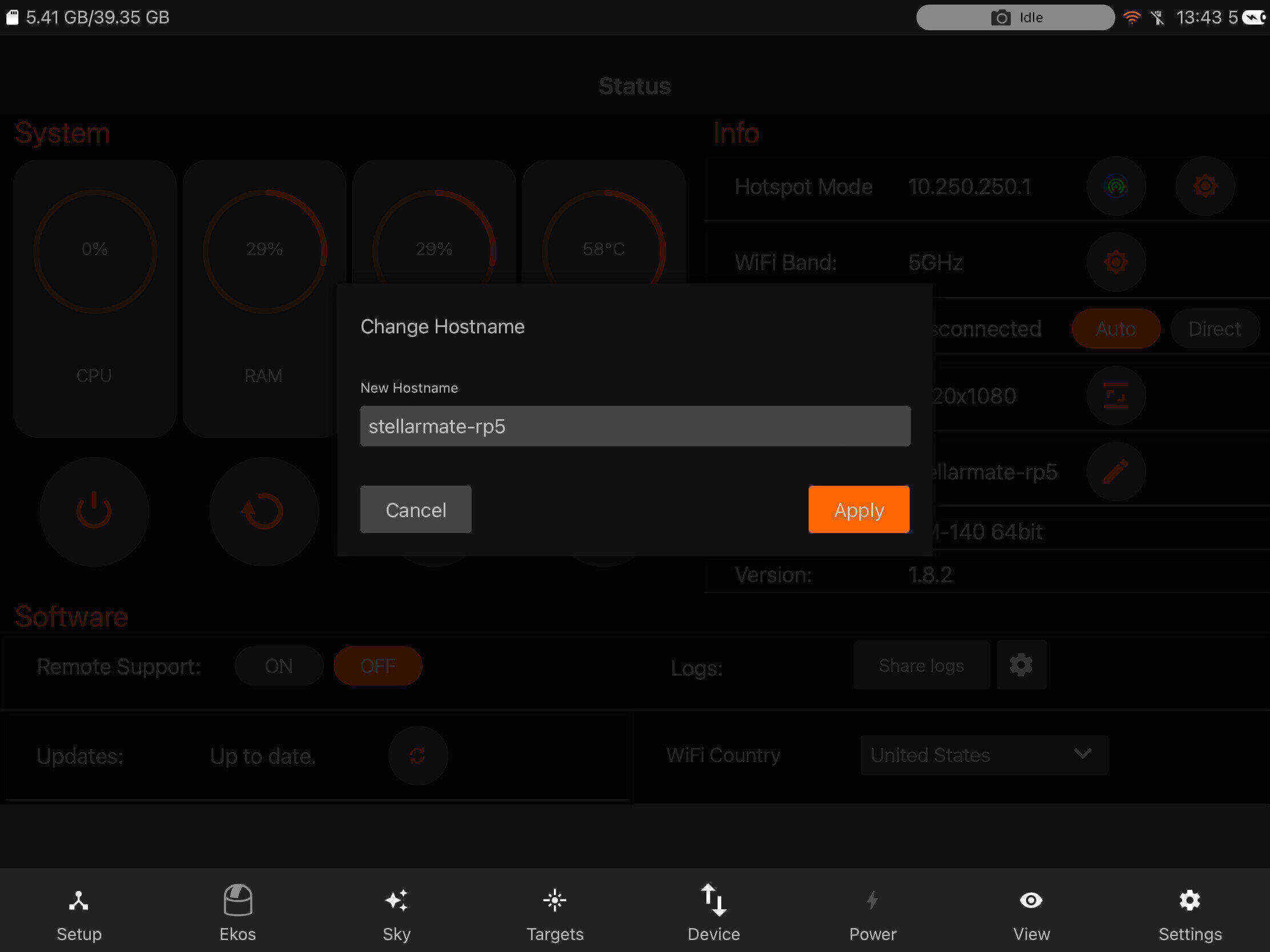The height and width of the screenshot is (952, 1270).
Task: Click the version number 1.8.2
Action: [931, 574]
